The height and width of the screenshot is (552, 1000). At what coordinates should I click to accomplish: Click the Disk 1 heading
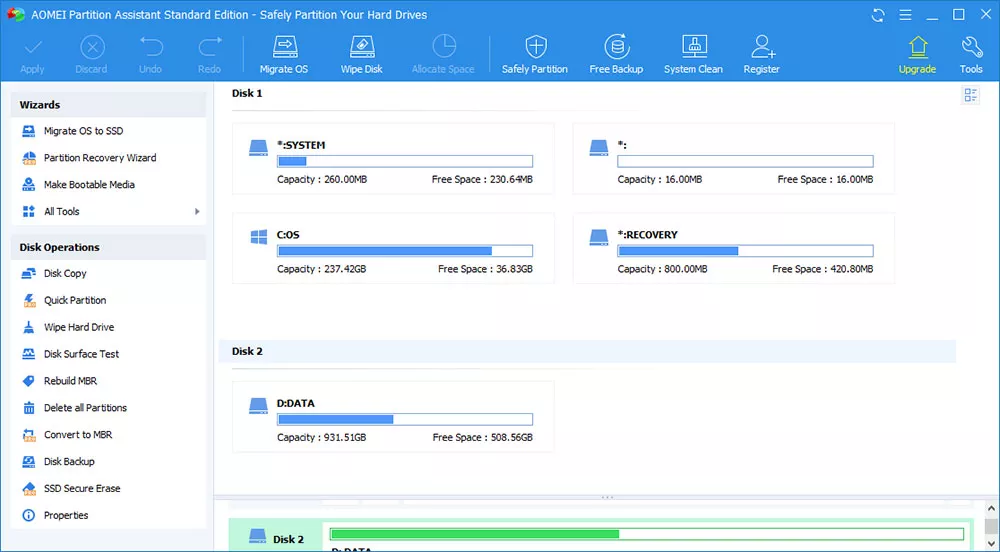(x=247, y=93)
